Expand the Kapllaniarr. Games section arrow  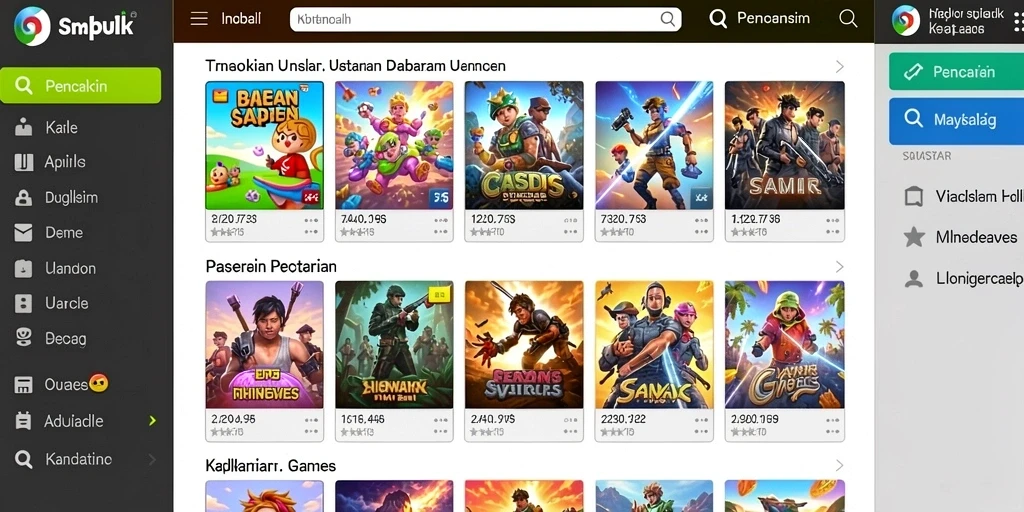pyautogui.click(x=839, y=465)
